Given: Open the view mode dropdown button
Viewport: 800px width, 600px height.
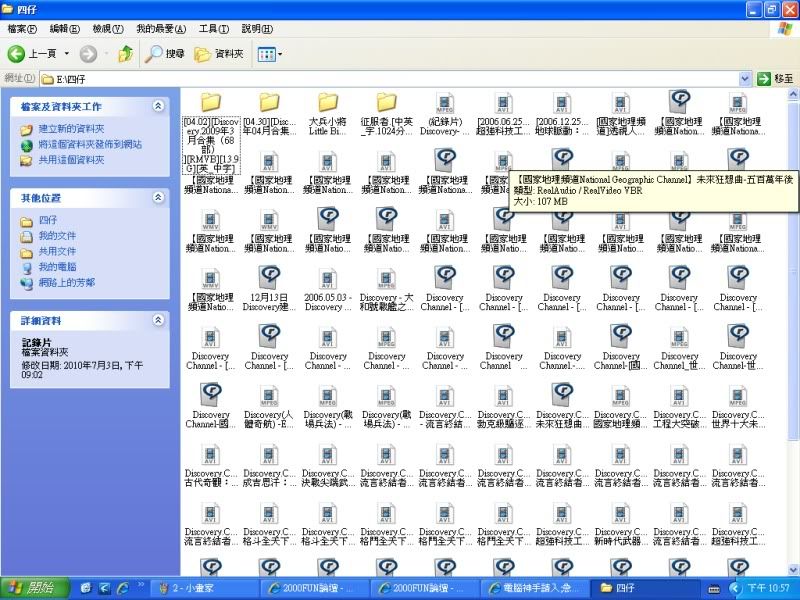Looking at the screenshot, I should (x=270, y=54).
